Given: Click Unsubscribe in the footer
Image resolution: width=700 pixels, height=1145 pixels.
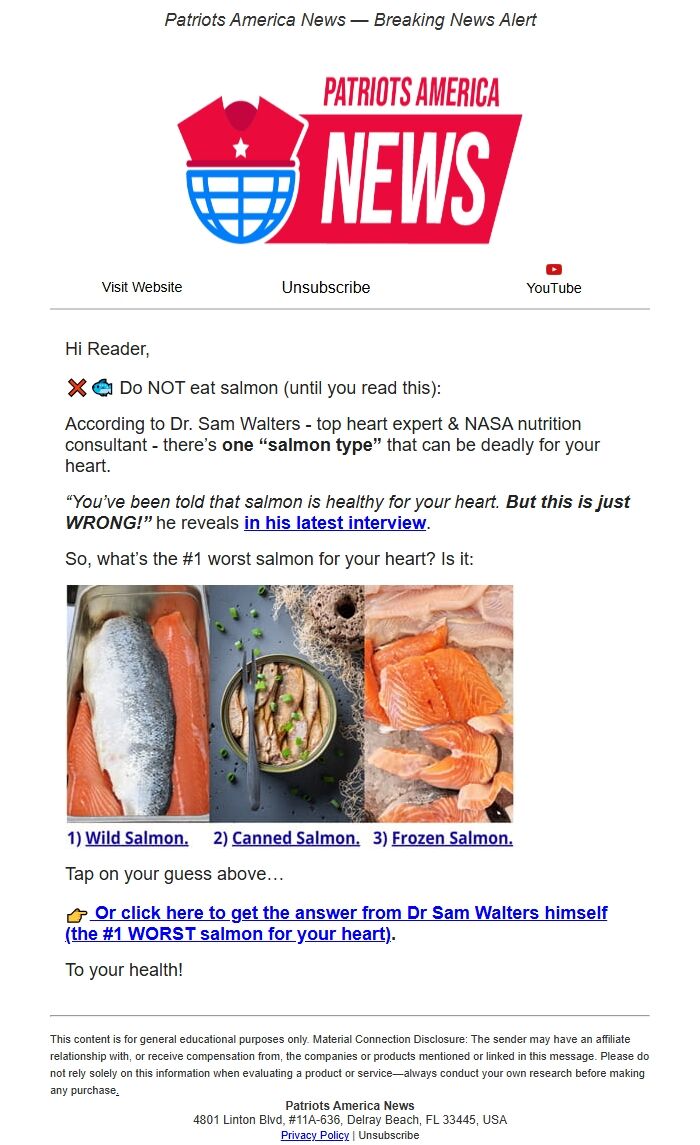Looking at the screenshot, I should click(388, 1136).
